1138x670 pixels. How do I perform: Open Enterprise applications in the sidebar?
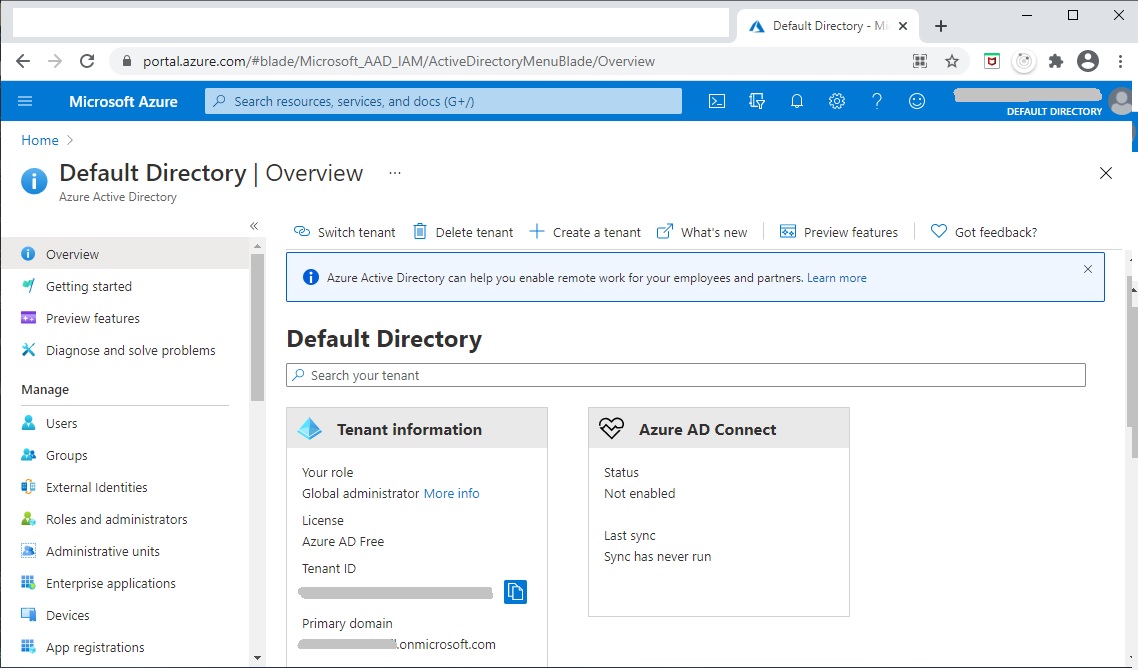[x=111, y=583]
